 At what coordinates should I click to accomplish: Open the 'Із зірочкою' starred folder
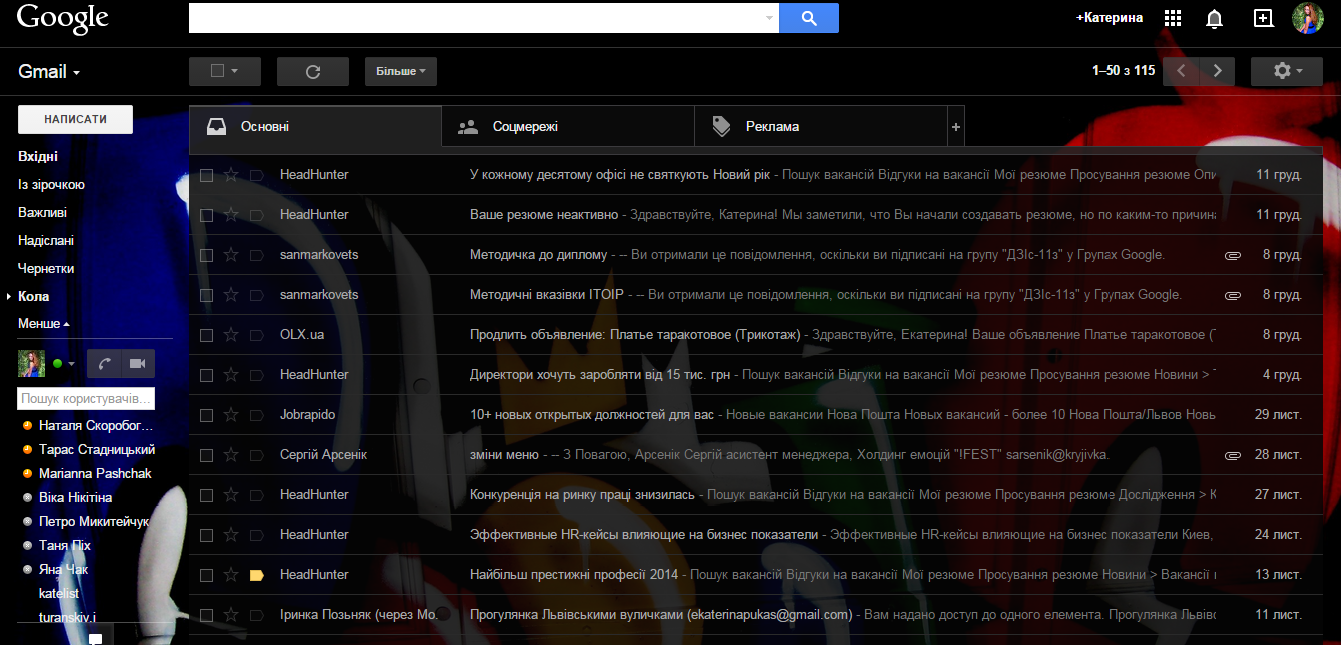coord(51,184)
